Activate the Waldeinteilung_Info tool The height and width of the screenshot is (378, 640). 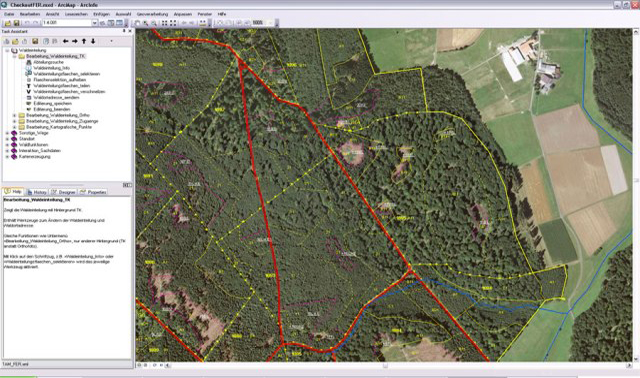[51, 68]
